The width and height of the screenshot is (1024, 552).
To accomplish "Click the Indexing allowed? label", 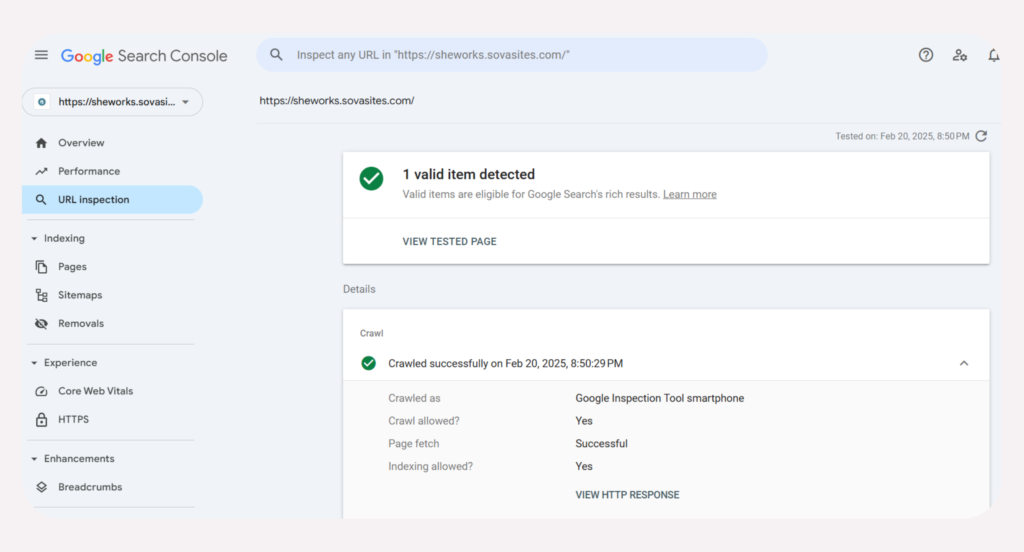I will point(430,466).
